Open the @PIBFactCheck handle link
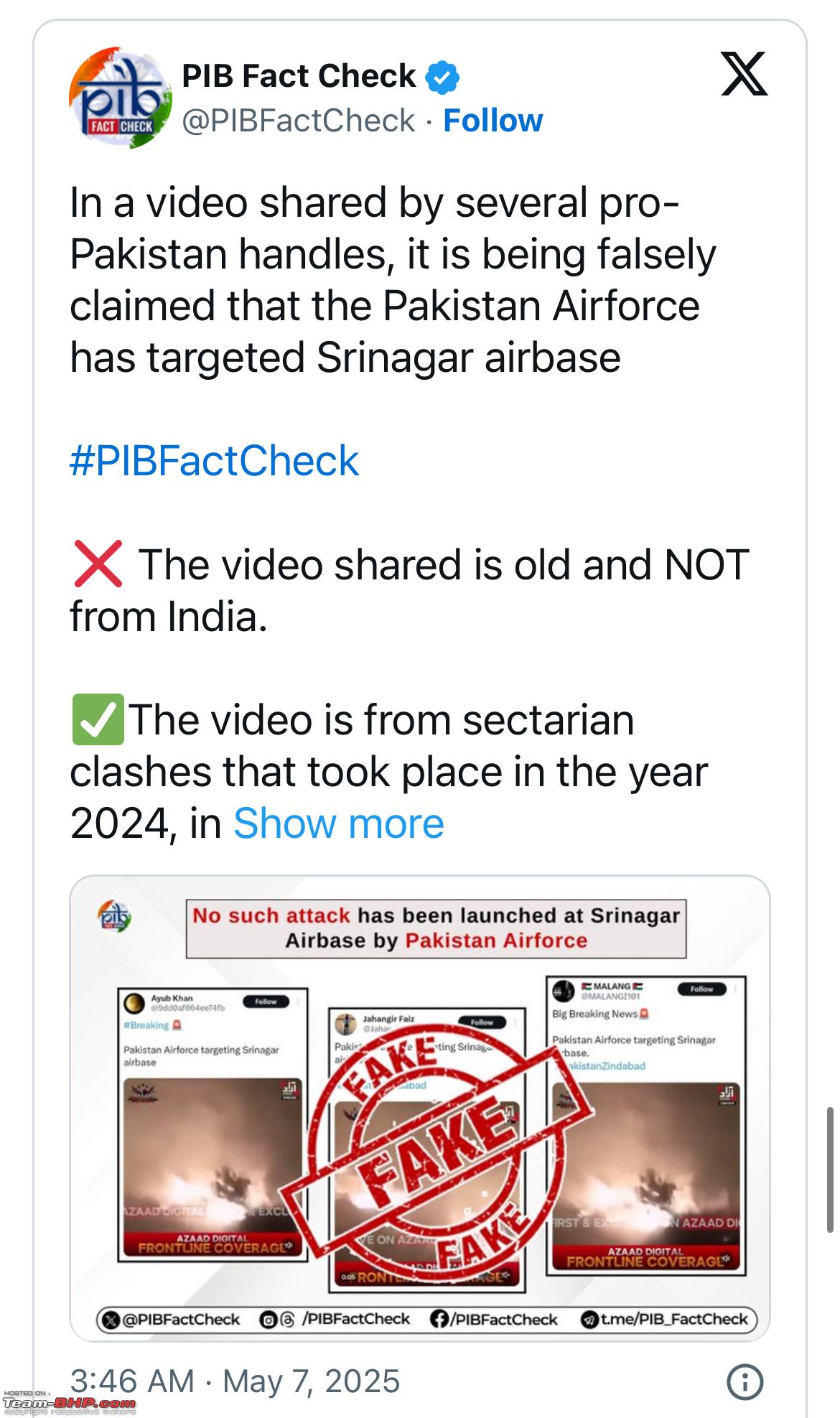Viewport: 840px width, 1418px height. [298, 121]
